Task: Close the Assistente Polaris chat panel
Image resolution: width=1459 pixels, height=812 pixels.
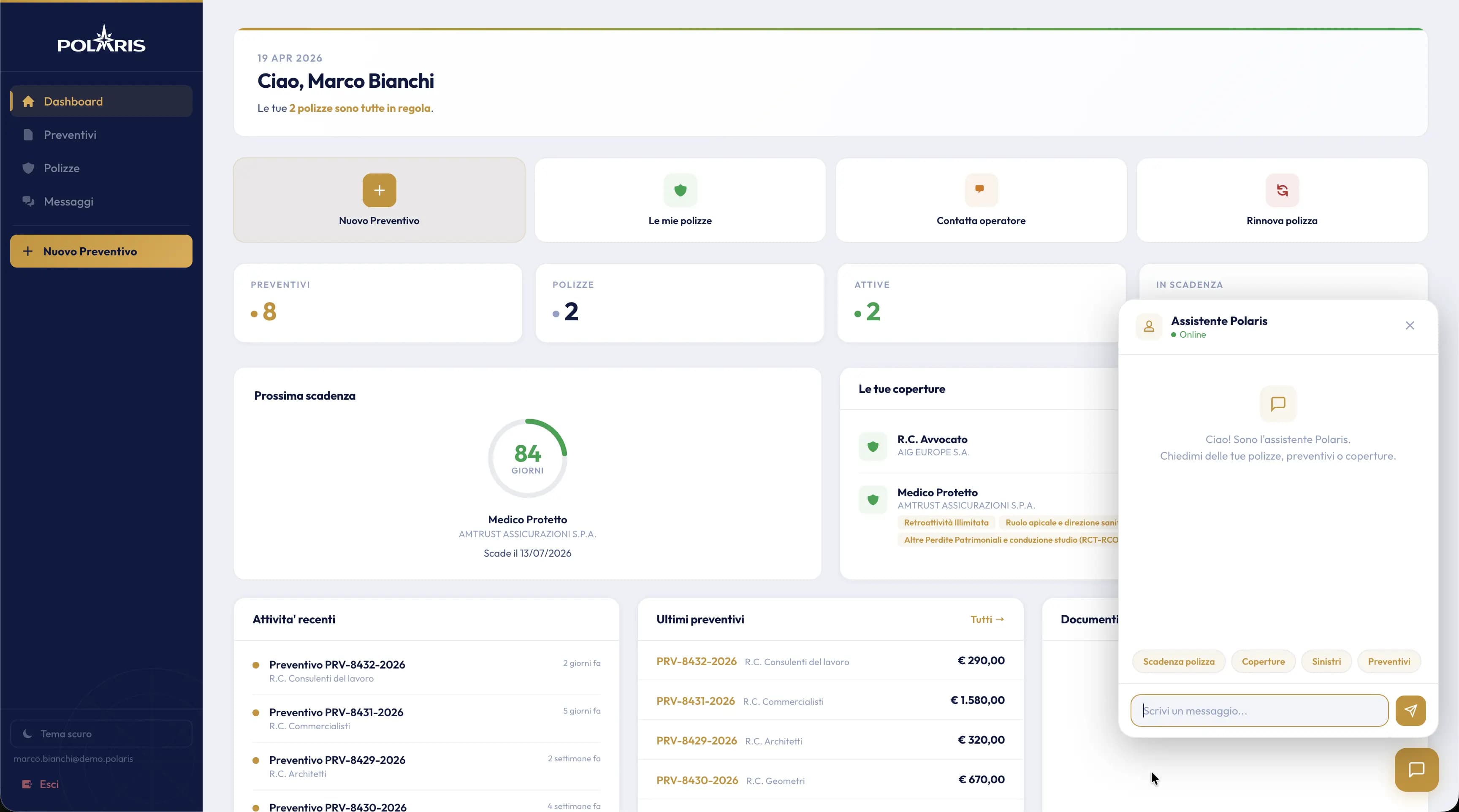Action: tap(1410, 325)
